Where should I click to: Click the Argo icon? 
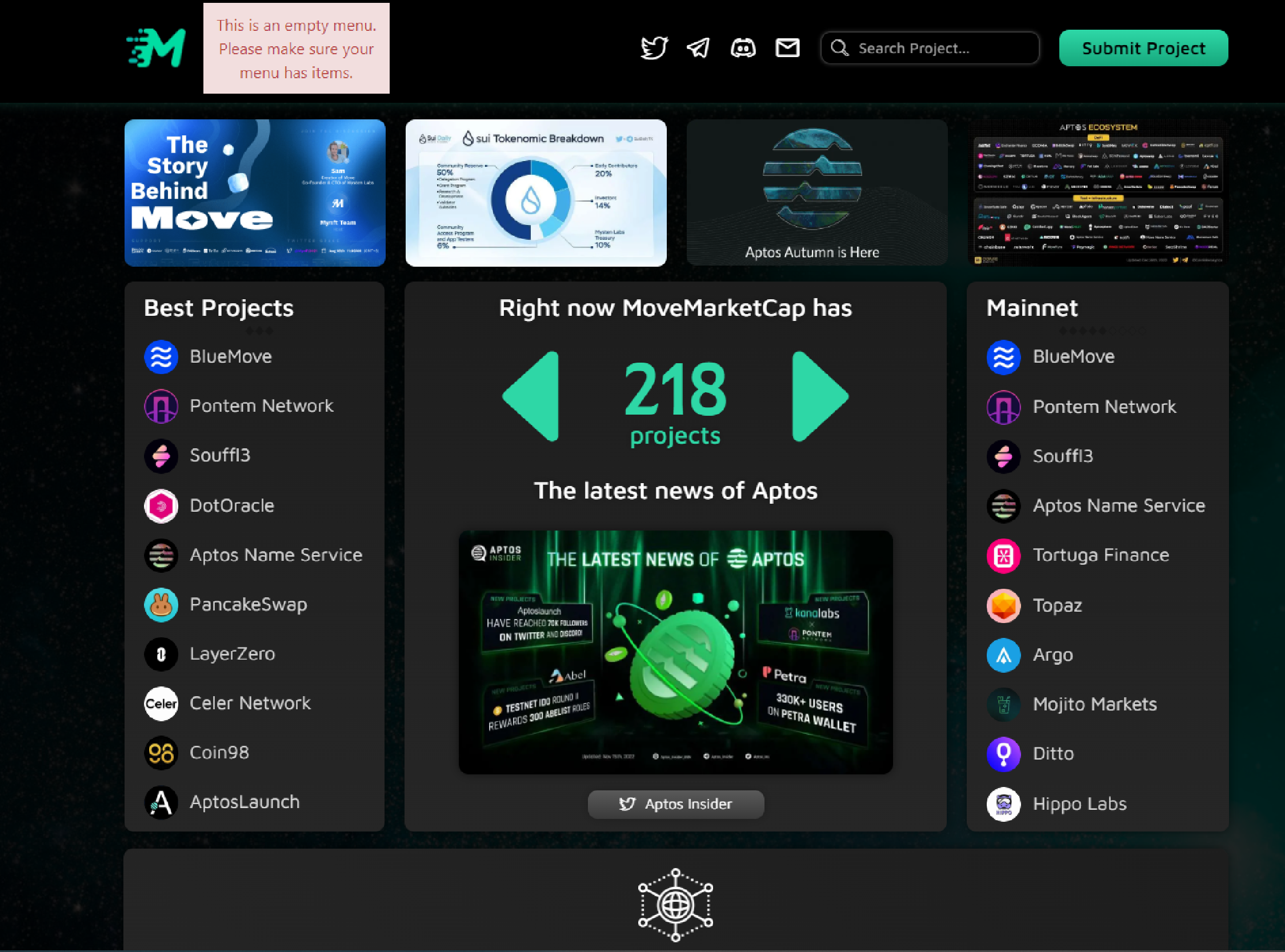pyautogui.click(x=1004, y=655)
